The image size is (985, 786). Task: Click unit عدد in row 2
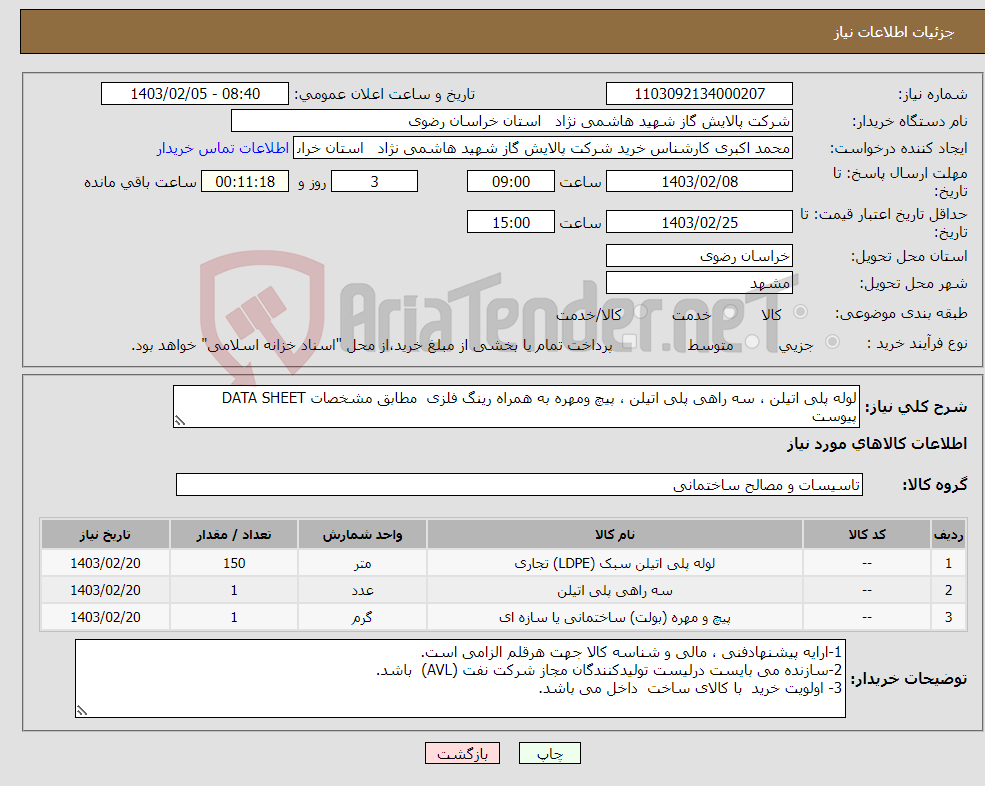pyautogui.click(x=362, y=591)
